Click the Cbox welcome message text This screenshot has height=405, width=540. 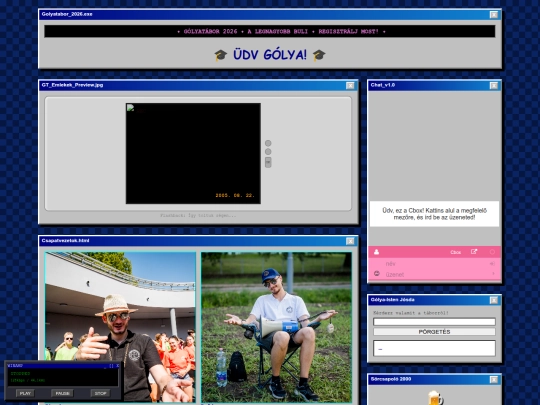coord(434,214)
